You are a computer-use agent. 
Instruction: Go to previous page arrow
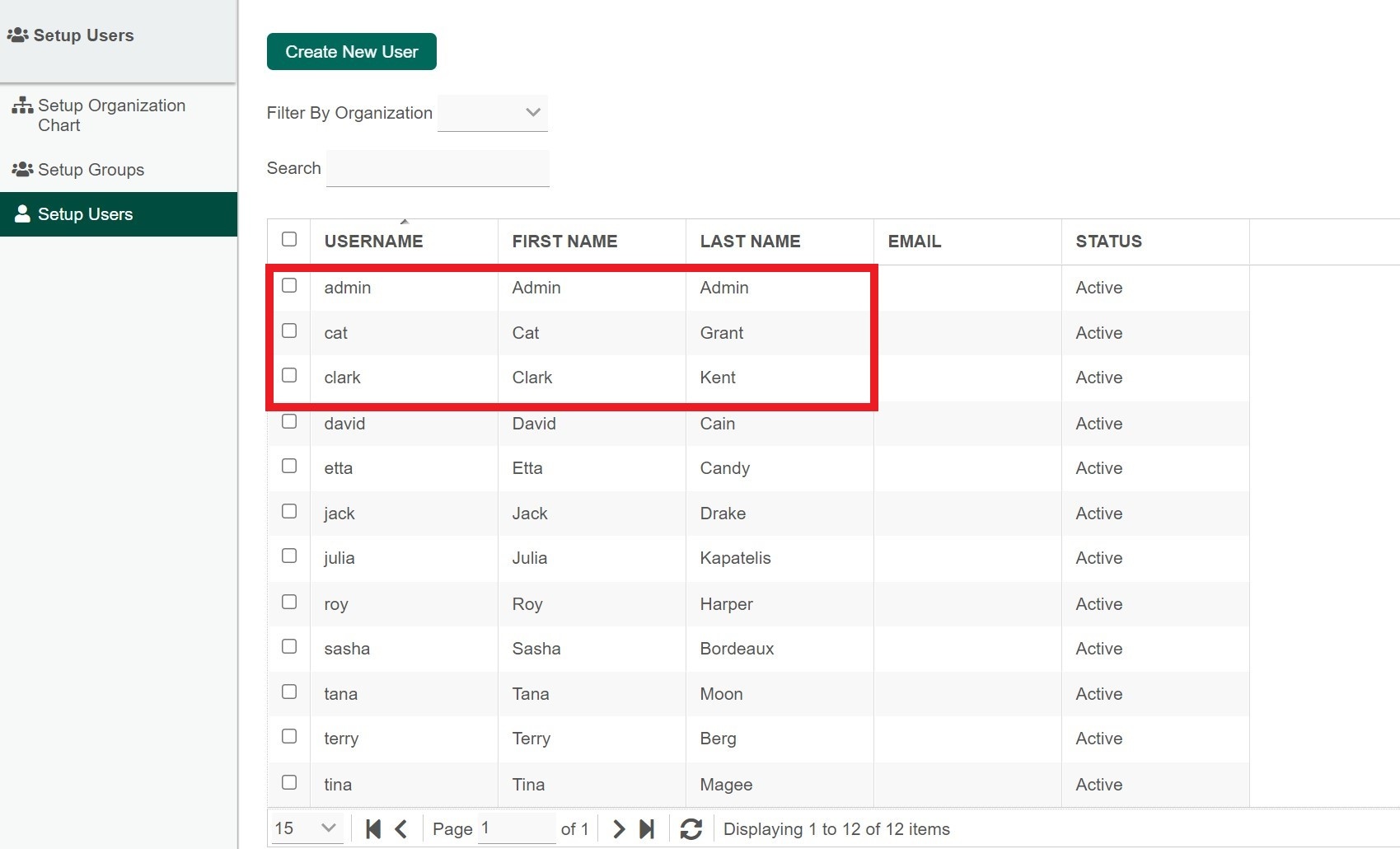(401, 829)
